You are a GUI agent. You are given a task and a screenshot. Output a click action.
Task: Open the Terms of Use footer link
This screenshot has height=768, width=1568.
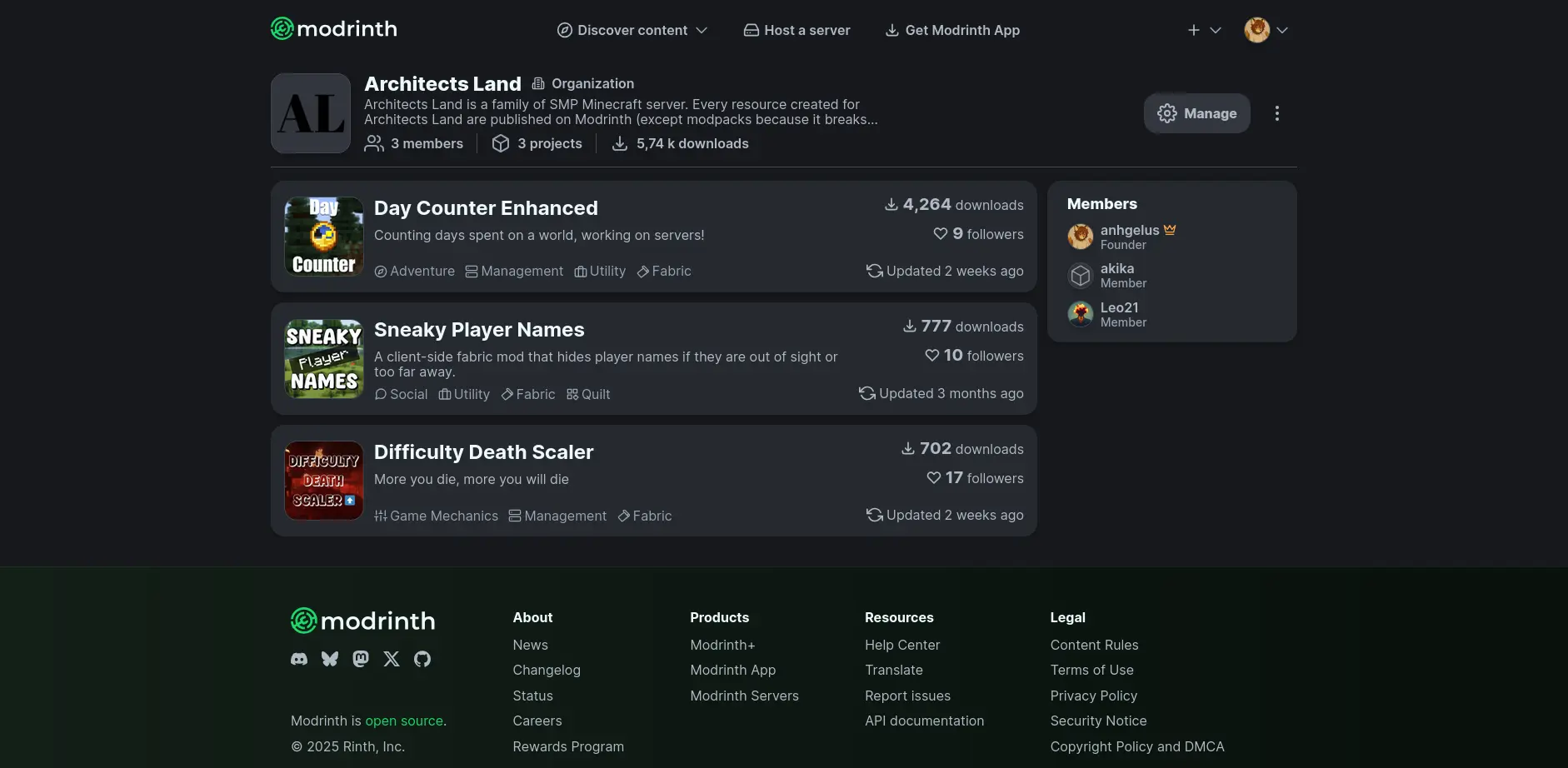coord(1091,671)
